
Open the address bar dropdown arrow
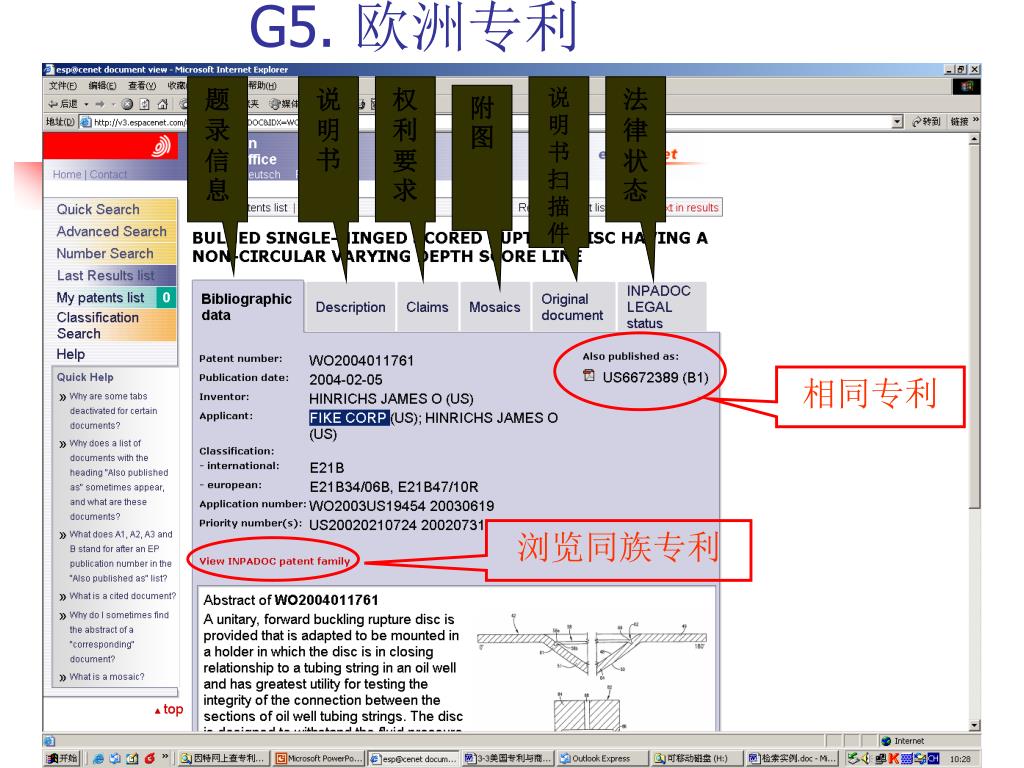897,121
